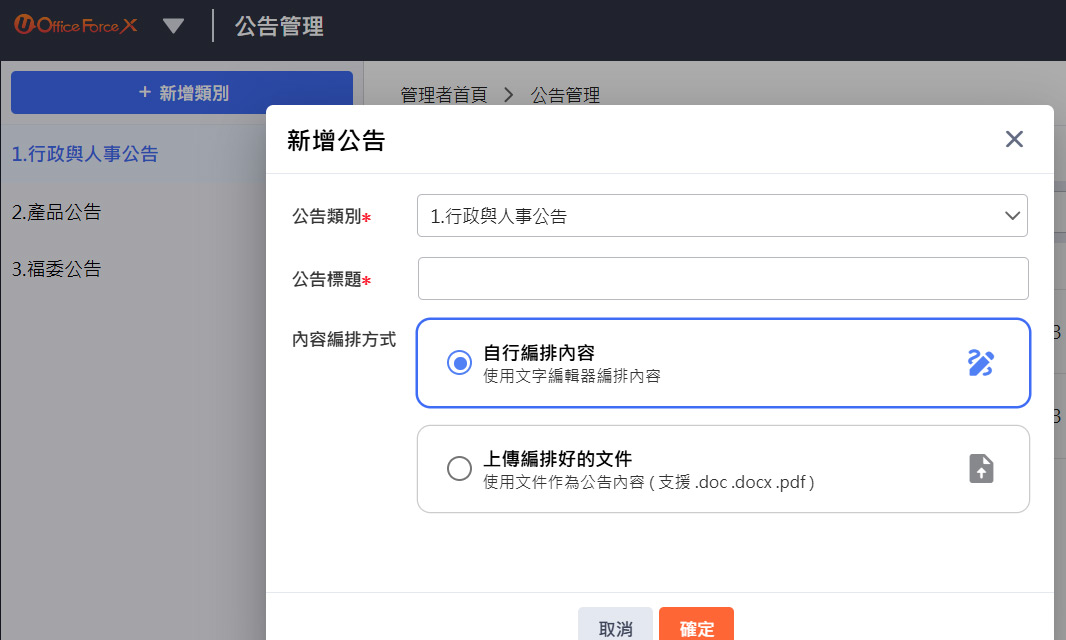
Task: Open the dropdown triangle beside OfficeForceX logo
Action: pos(173,26)
